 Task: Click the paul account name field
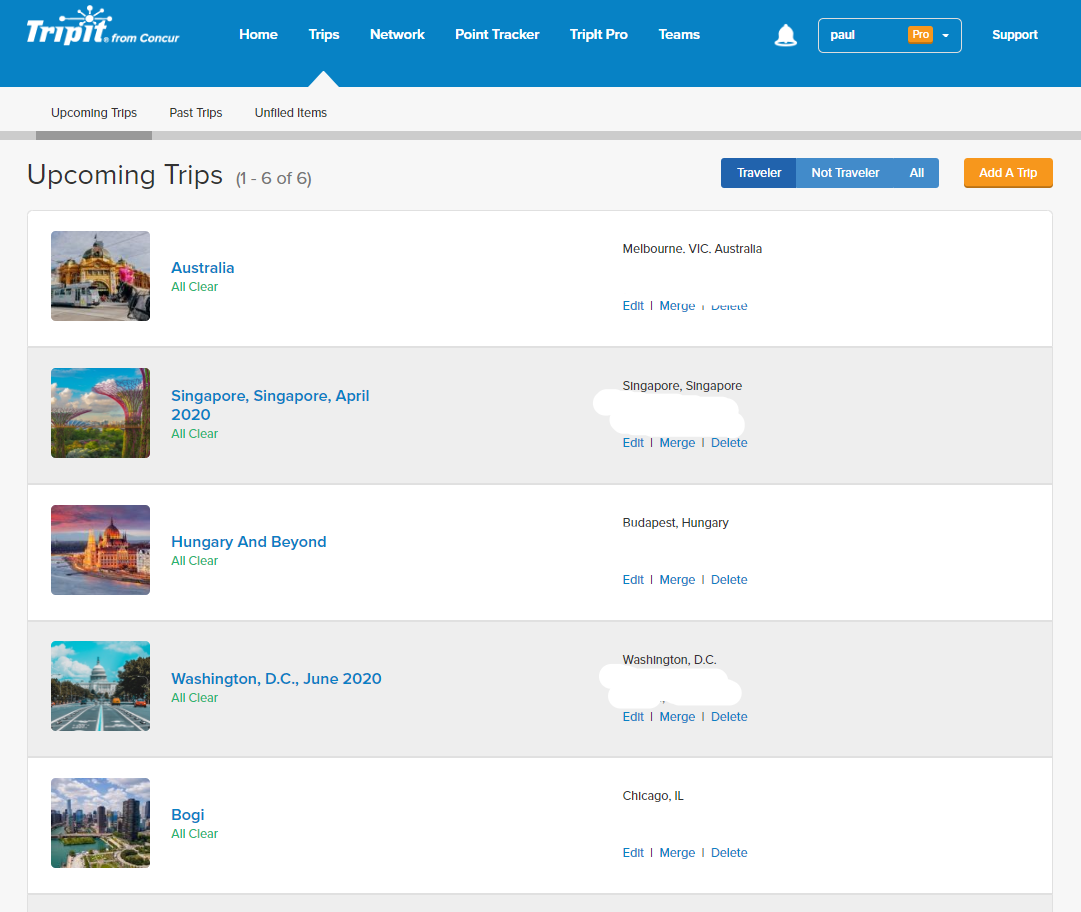[889, 35]
